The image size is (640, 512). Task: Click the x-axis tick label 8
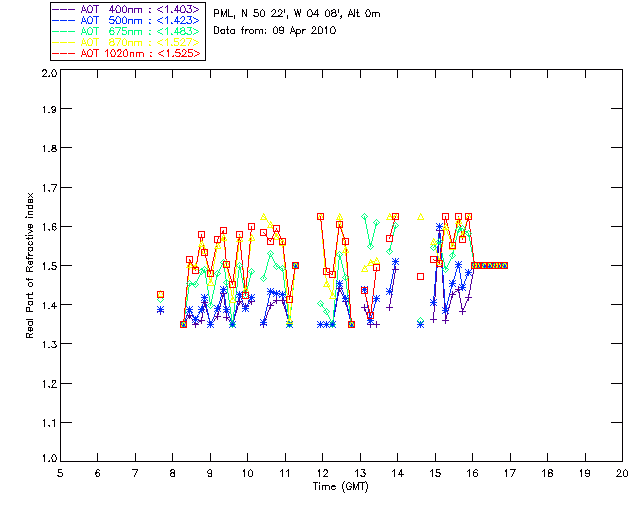click(x=173, y=473)
